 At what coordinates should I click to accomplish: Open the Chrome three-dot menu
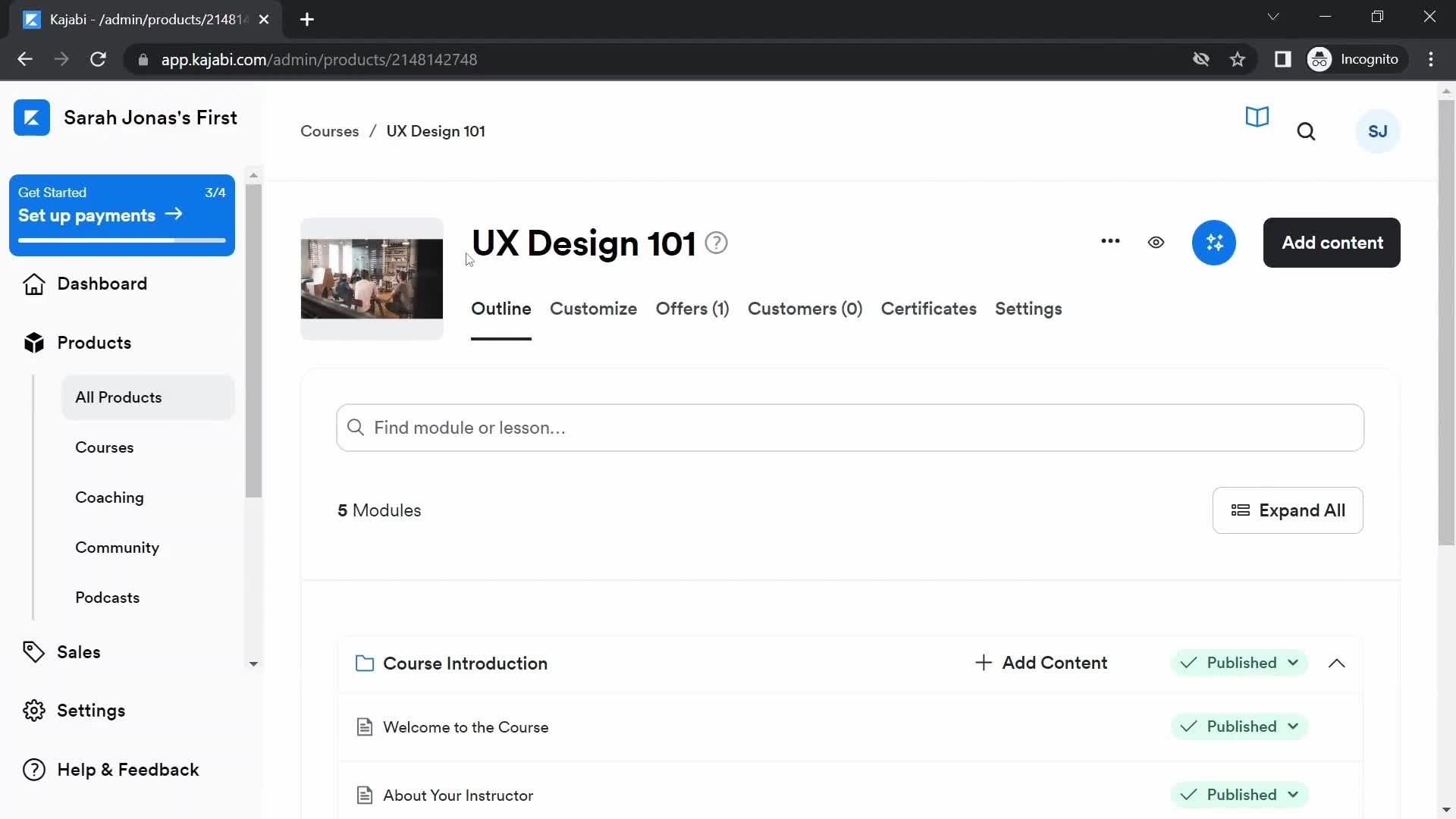(1431, 59)
